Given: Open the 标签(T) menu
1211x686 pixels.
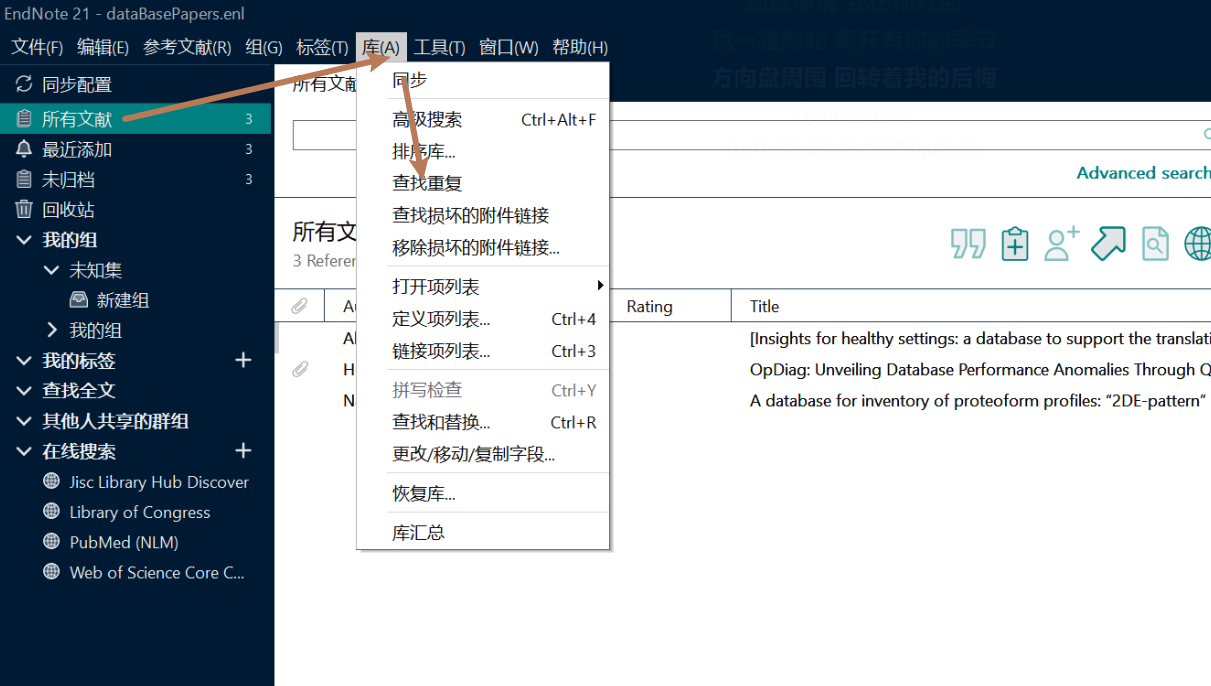Looking at the screenshot, I should click(322, 47).
